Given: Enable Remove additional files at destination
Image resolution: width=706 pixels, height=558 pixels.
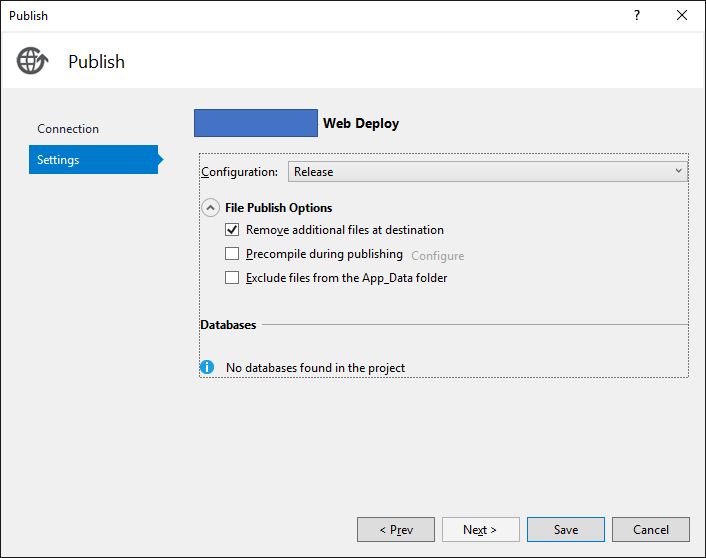Looking at the screenshot, I should pos(232,230).
